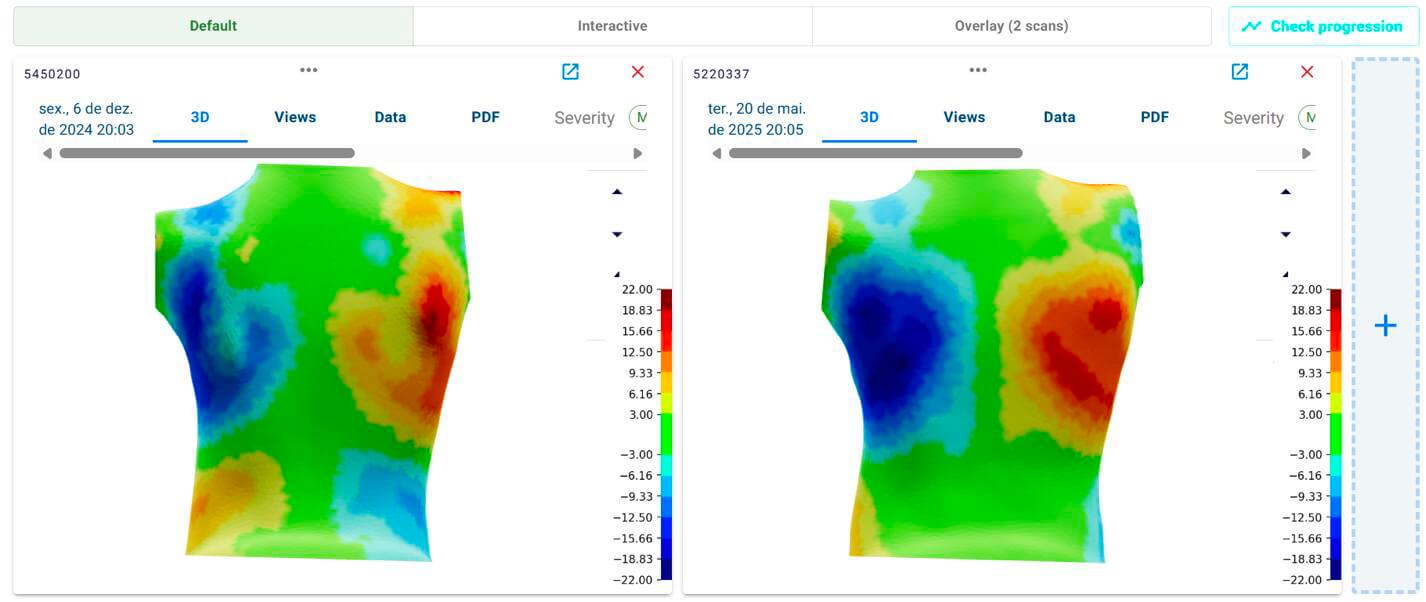
Task: Open the PDF view of scan 5450200
Action: pyautogui.click(x=485, y=117)
